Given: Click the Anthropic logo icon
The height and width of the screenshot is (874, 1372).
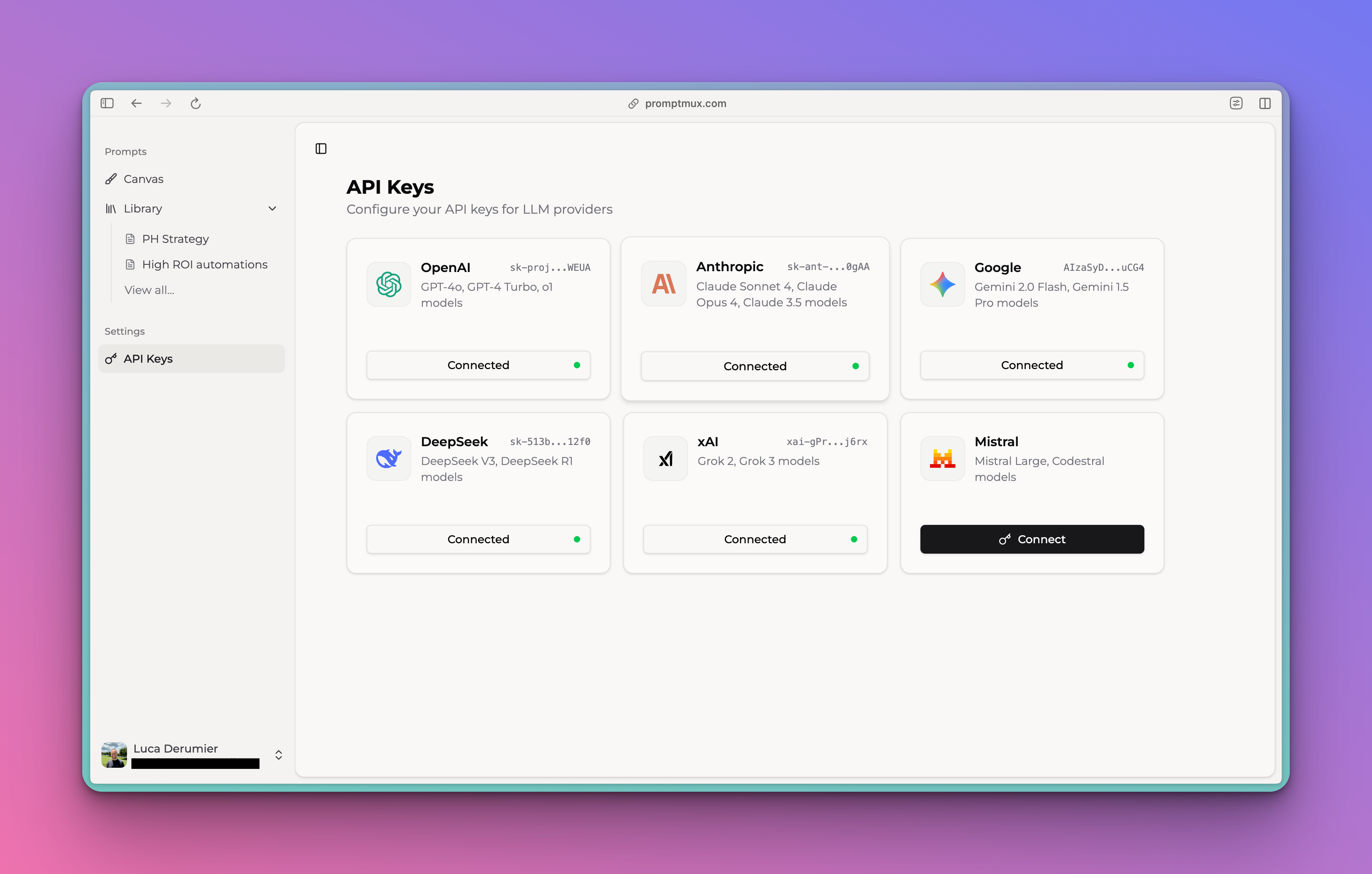Looking at the screenshot, I should (663, 283).
